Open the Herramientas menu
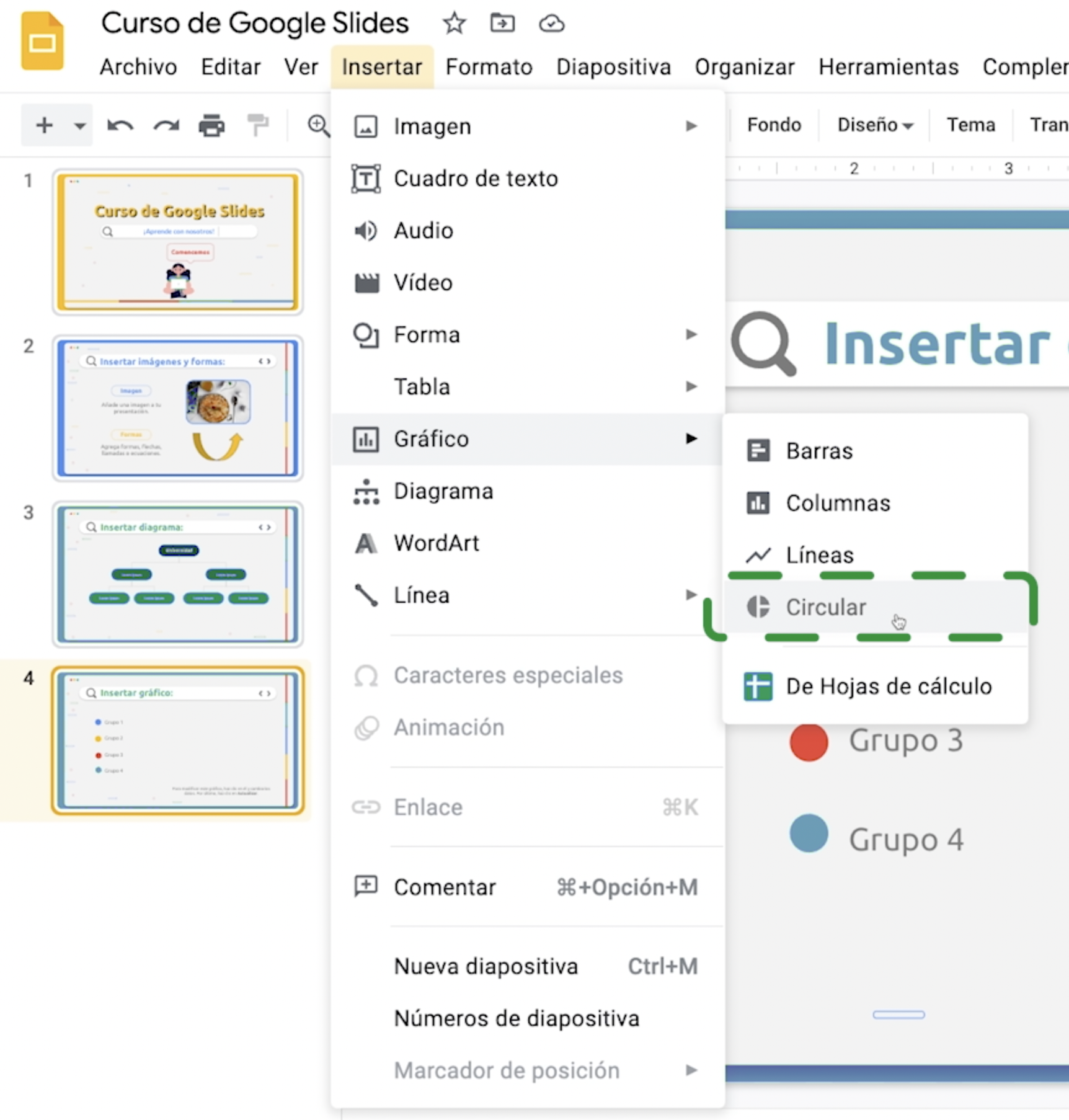 coord(888,67)
